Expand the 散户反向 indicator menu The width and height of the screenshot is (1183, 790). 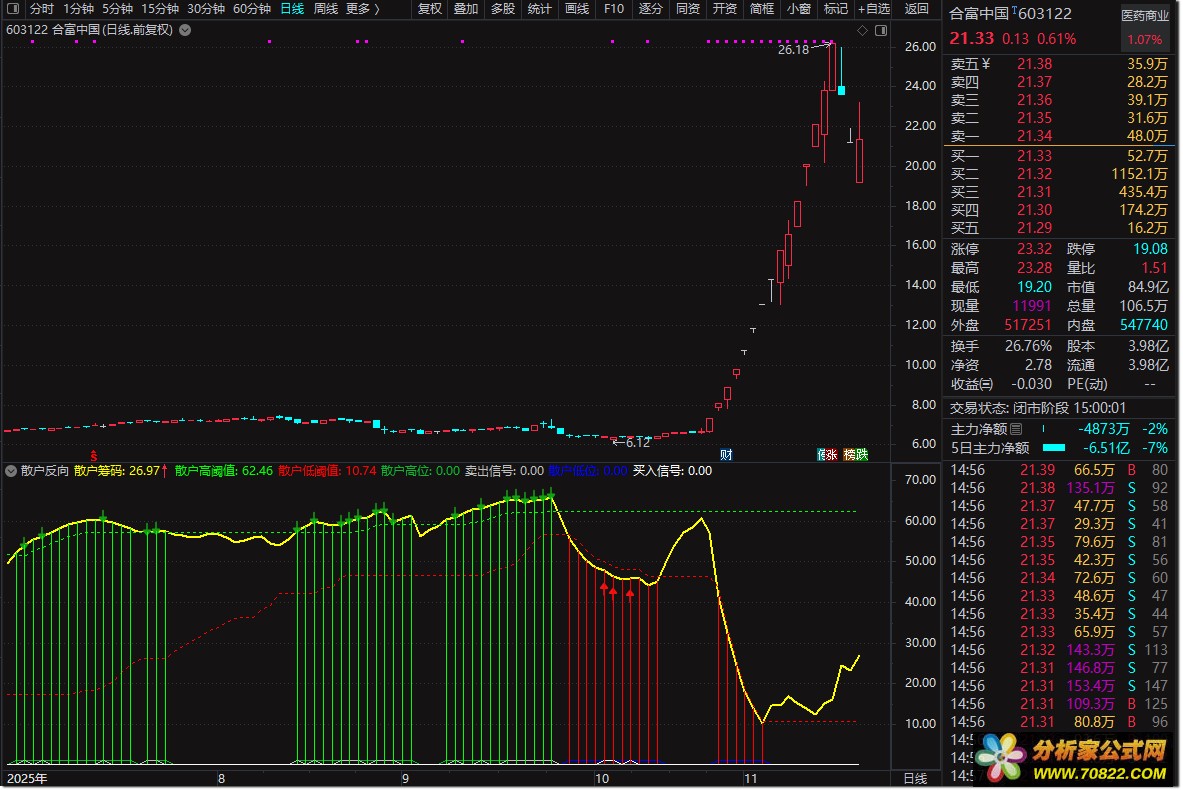click(x=11, y=470)
